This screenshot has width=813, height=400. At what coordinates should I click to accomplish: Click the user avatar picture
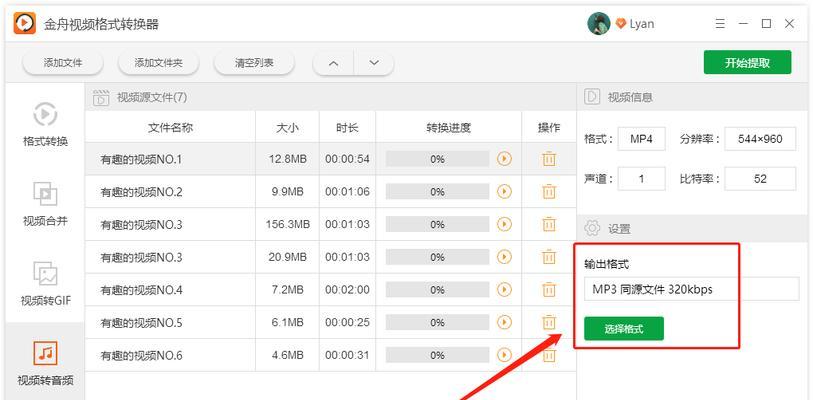(598, 24)
